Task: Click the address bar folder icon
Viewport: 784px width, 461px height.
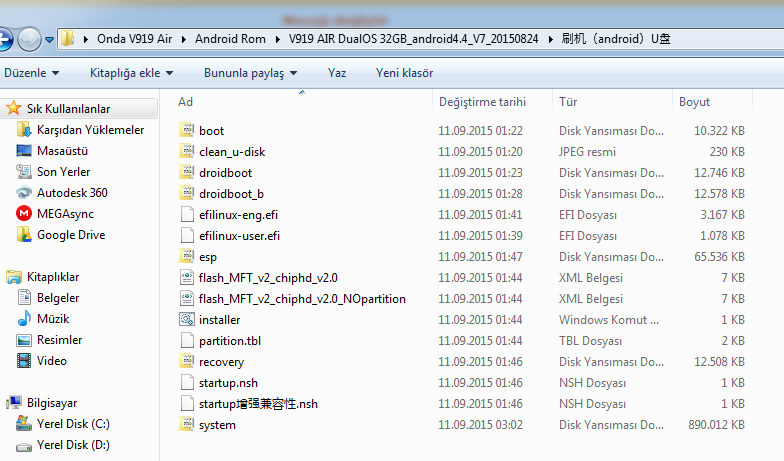Action: pyautogui.click(x=68, y=39)
